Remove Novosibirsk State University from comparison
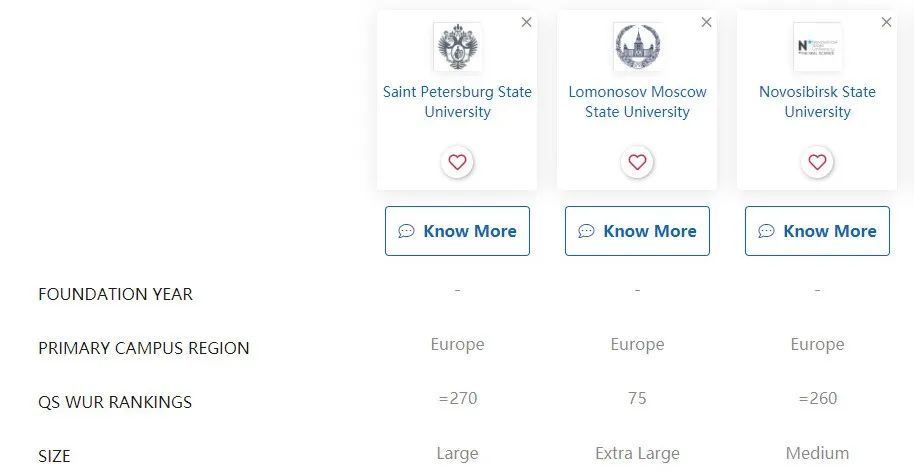Screen dimensions: 914x474 pos(887,22)
